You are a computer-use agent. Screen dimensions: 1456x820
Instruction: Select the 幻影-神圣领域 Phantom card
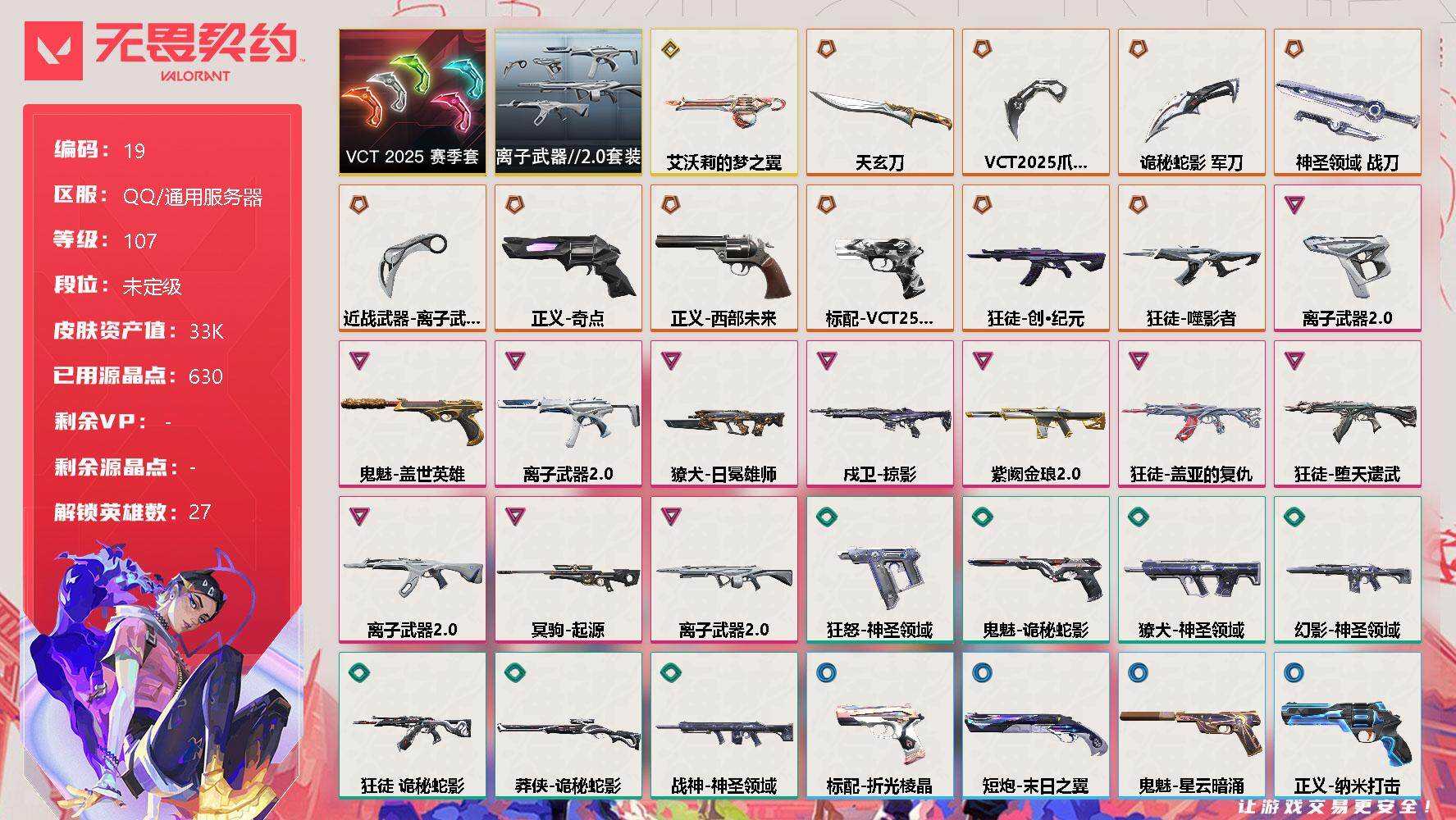click(x=1348, y=570)
